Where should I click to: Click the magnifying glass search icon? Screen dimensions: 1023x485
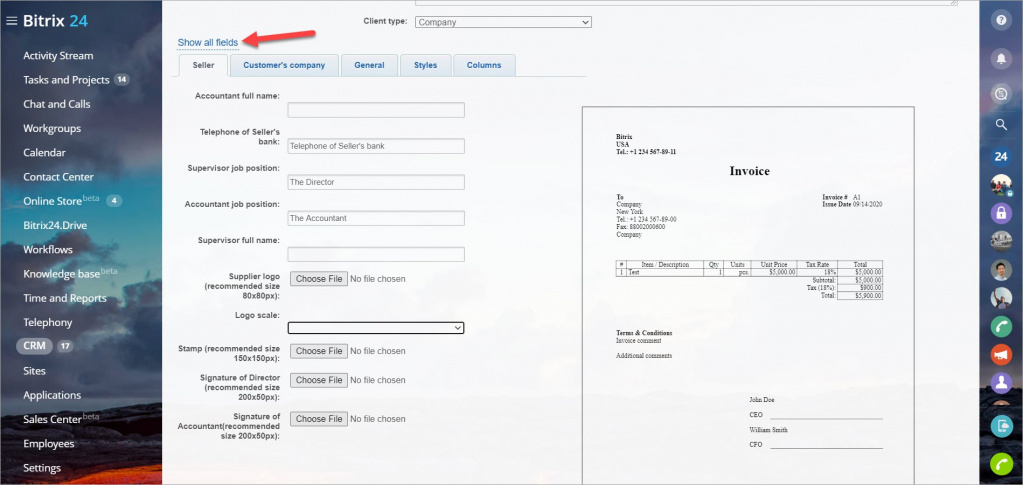[x=1001, y=124]
